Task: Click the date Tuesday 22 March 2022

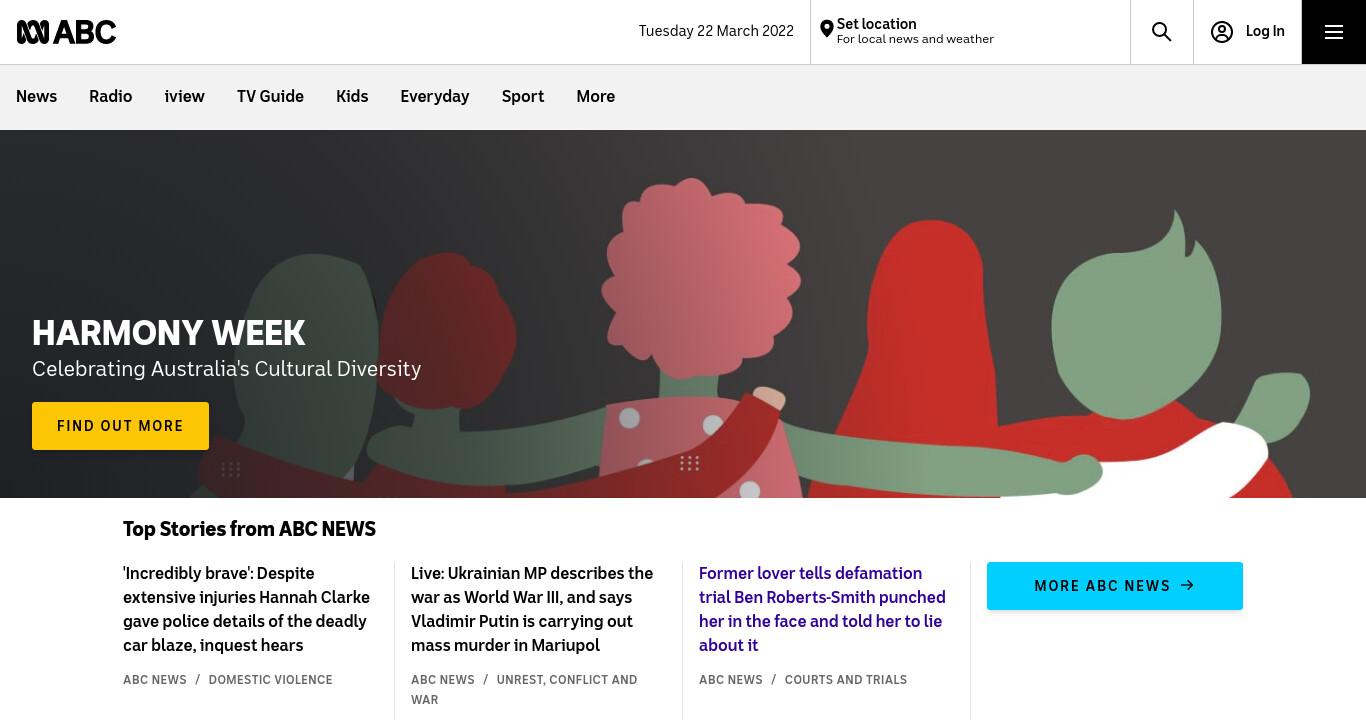Action: [716, 31]
